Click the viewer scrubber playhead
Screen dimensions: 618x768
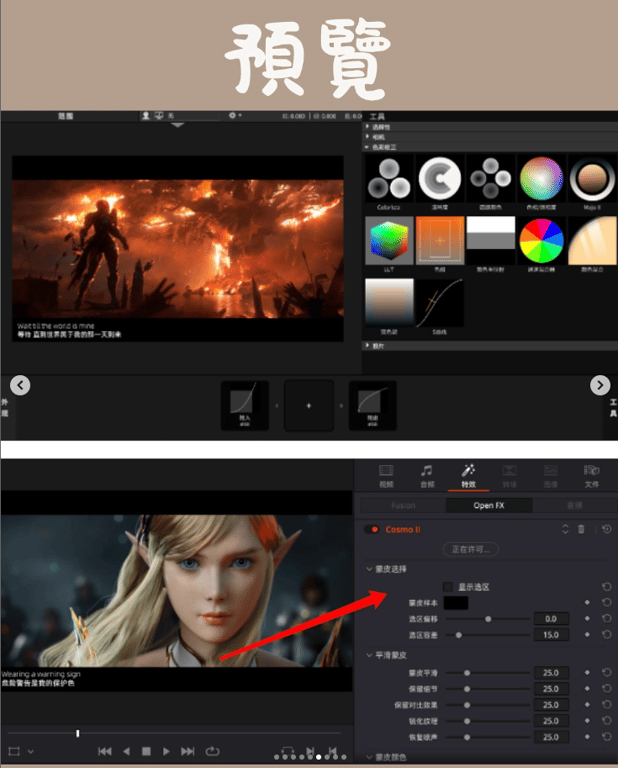pyautogui.click(x=77, y=733)
